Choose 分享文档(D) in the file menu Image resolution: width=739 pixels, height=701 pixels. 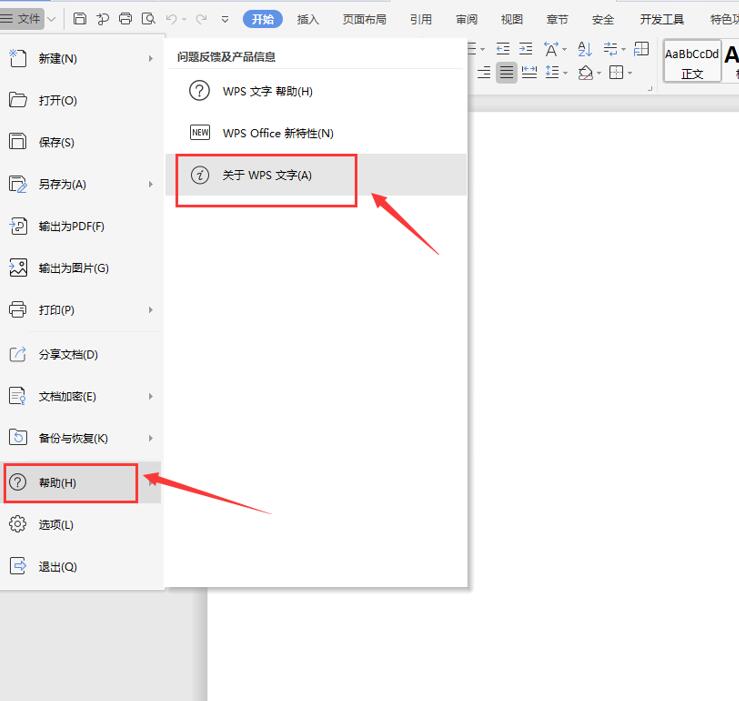(x=81, y=354)
